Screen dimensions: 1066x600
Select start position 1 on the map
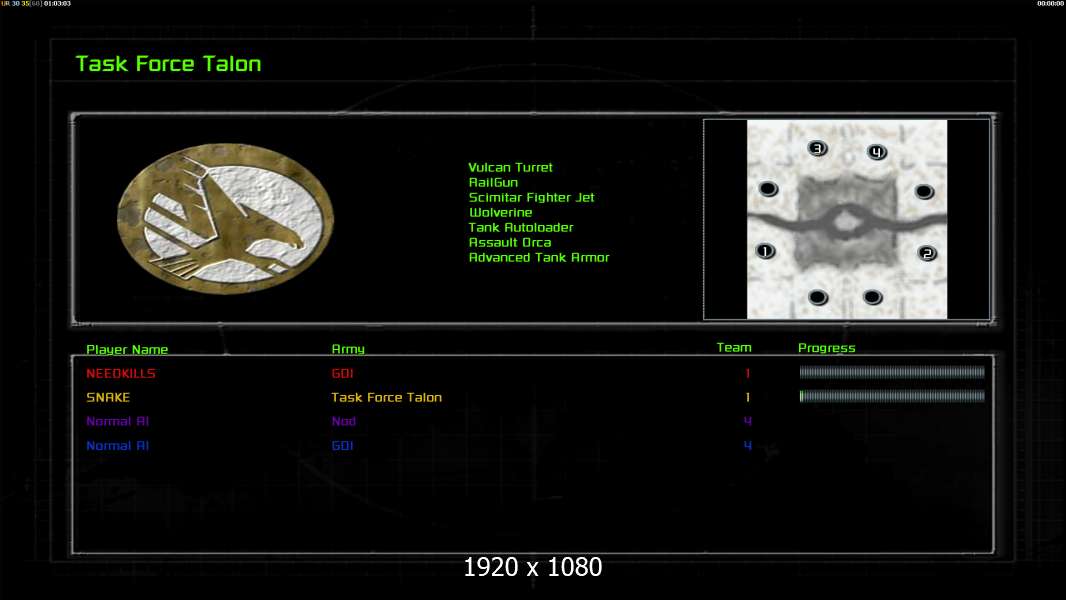(766, 252)
